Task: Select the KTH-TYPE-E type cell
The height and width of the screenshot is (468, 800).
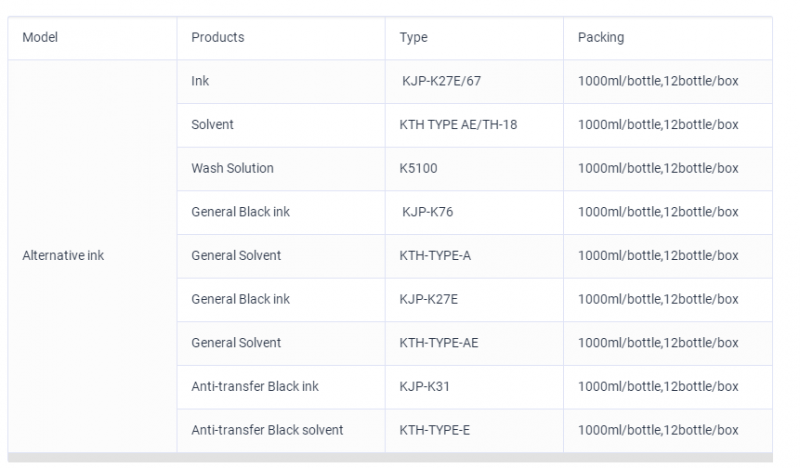Action: [474, 431]
